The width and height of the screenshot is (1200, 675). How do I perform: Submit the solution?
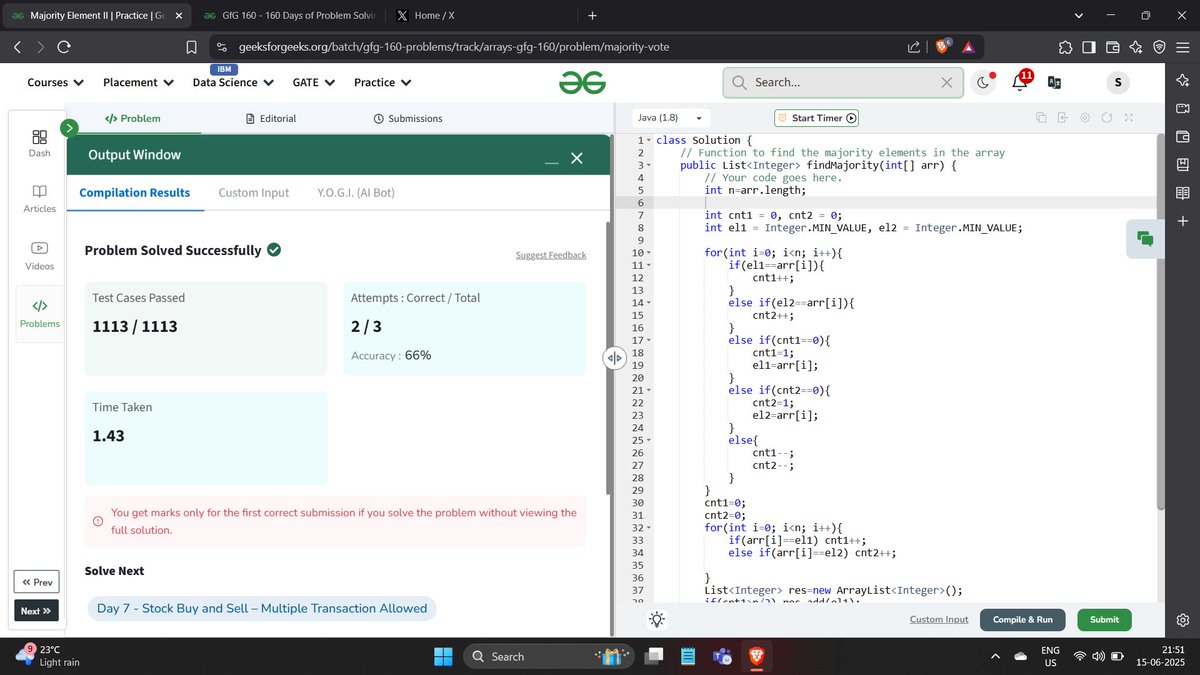point(1104,619)
